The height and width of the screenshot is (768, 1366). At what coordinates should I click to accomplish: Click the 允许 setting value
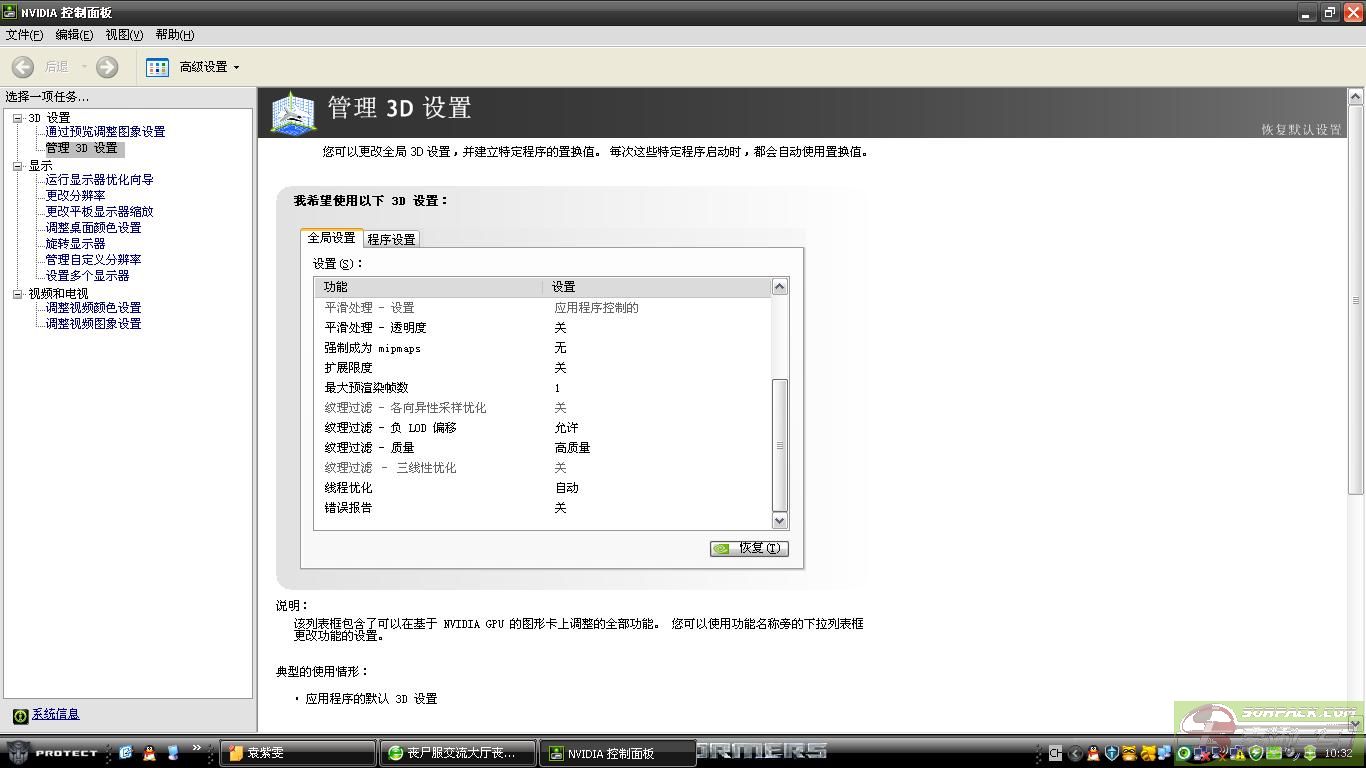click(x=567, y=428)
